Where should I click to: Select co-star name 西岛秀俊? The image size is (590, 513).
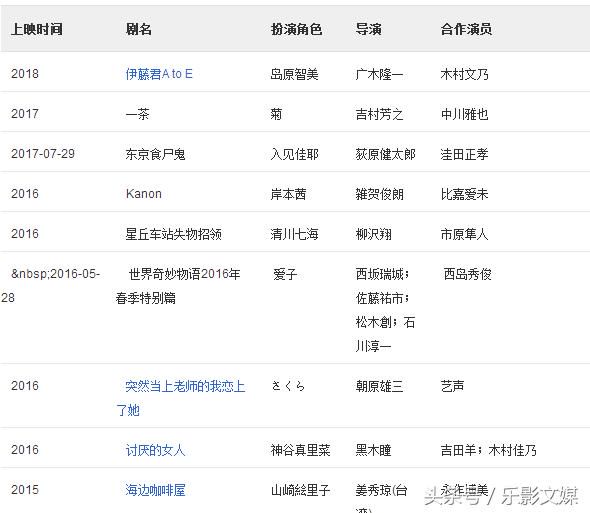point(468,274)
